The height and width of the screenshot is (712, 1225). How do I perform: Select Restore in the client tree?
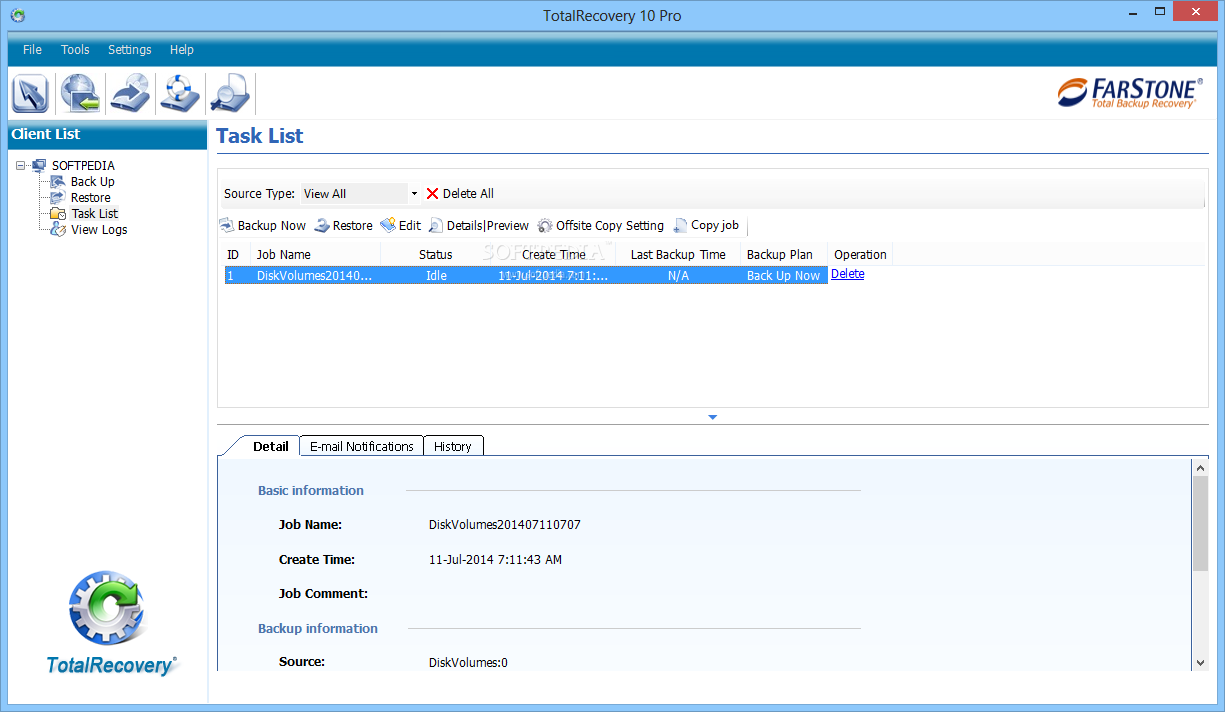[x=91, y=197]
